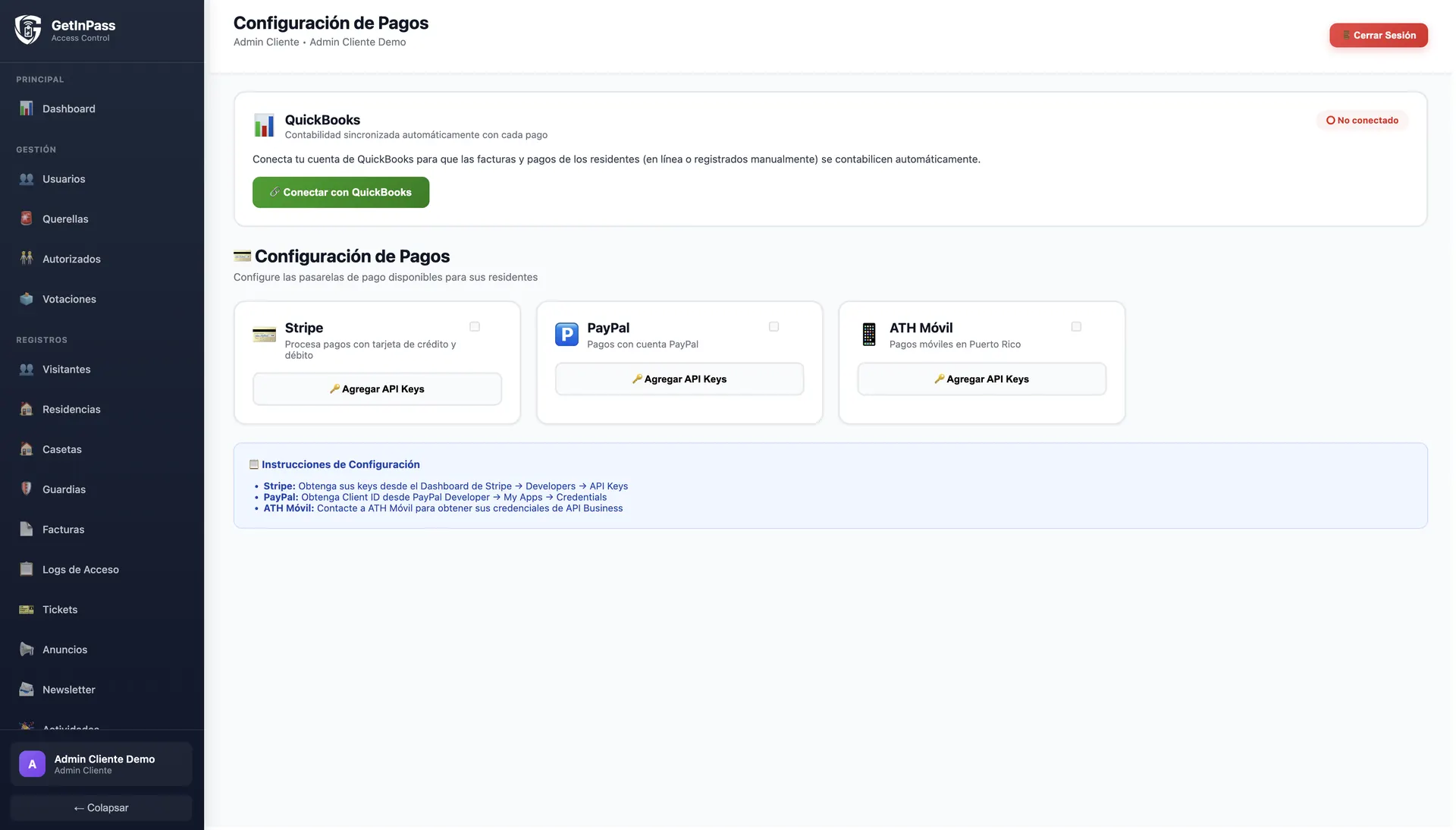
Task: Click the Guardias shield icon
Action: click(x=27, y=489)
